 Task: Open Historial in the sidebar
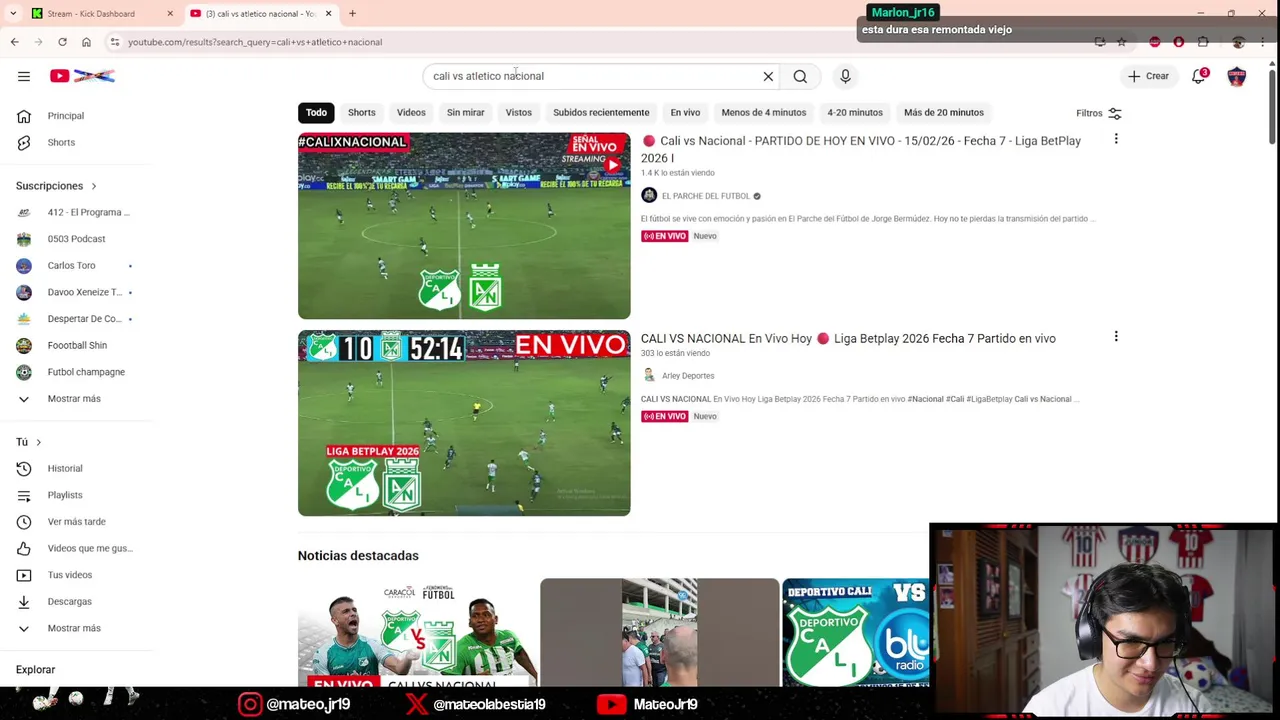coord(65,468)
